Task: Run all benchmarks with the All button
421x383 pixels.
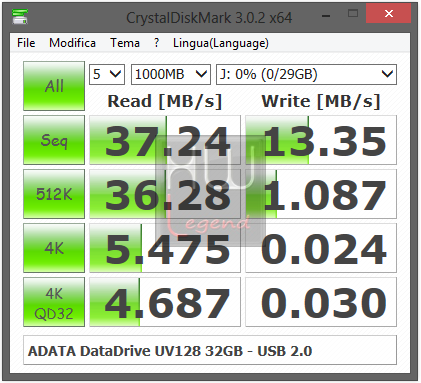Action: point(54,86)
